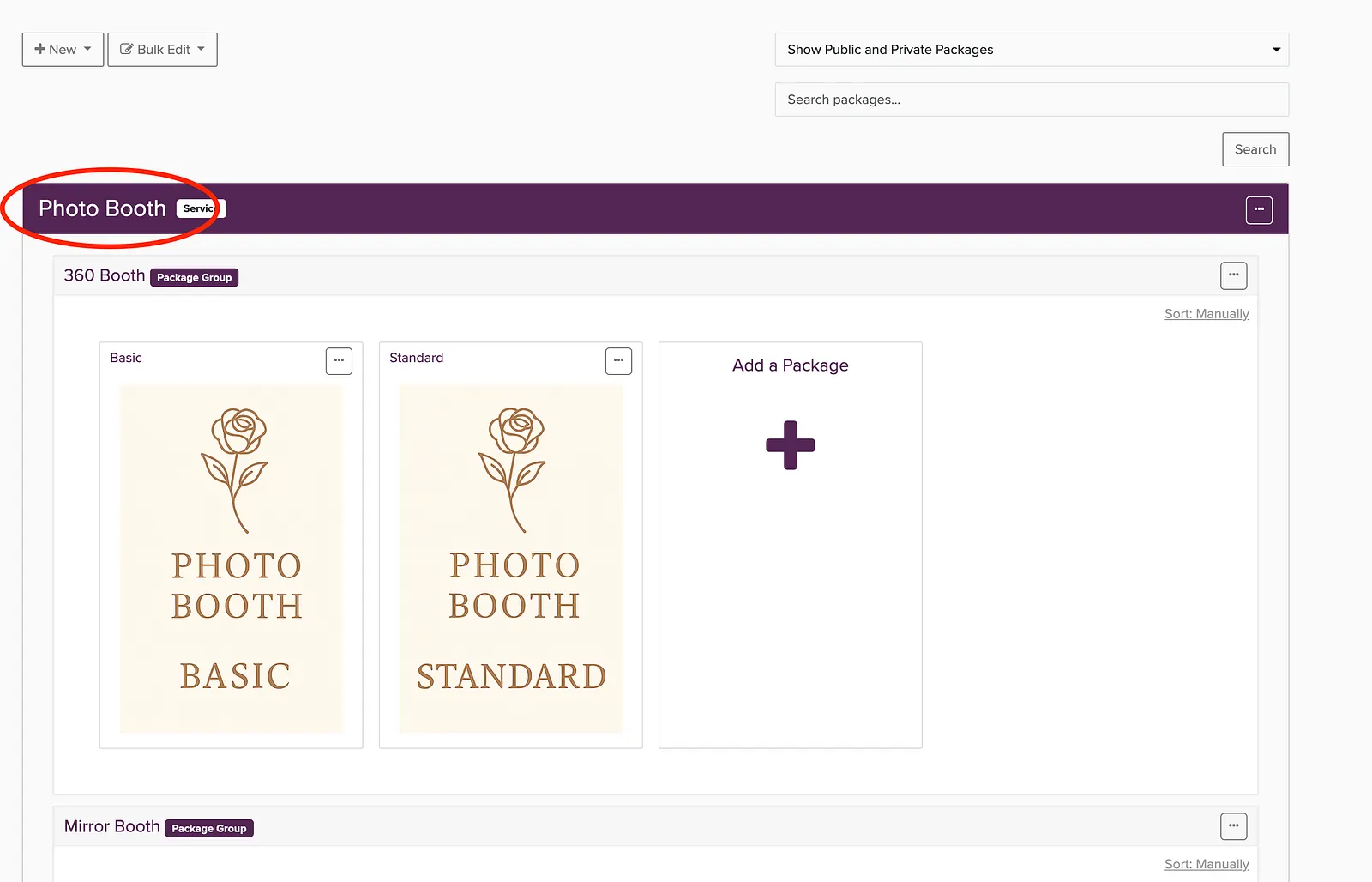
Task: Open the Standard package options menu
Action: [x=618, y=360]
